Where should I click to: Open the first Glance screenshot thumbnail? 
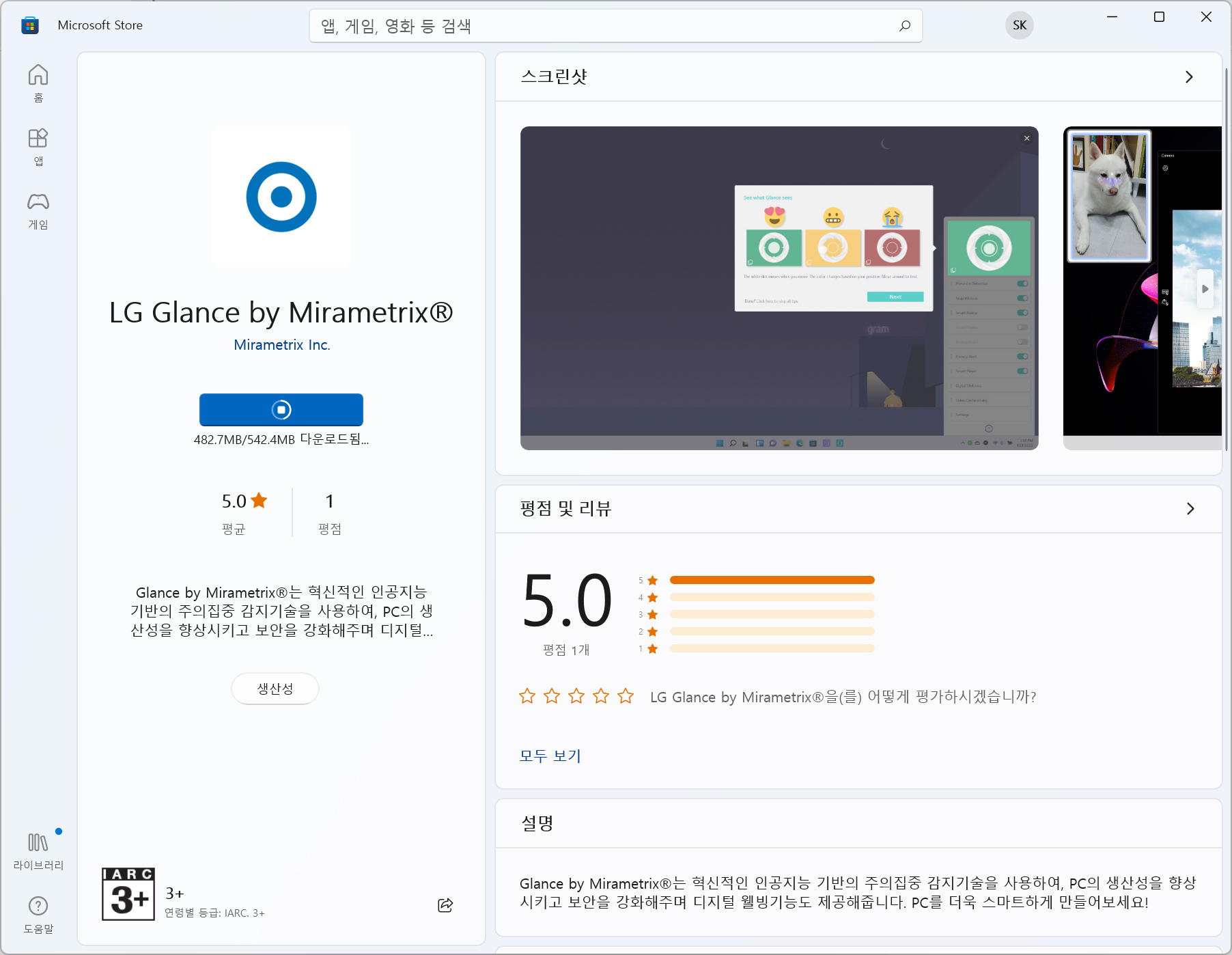(779, 288)
